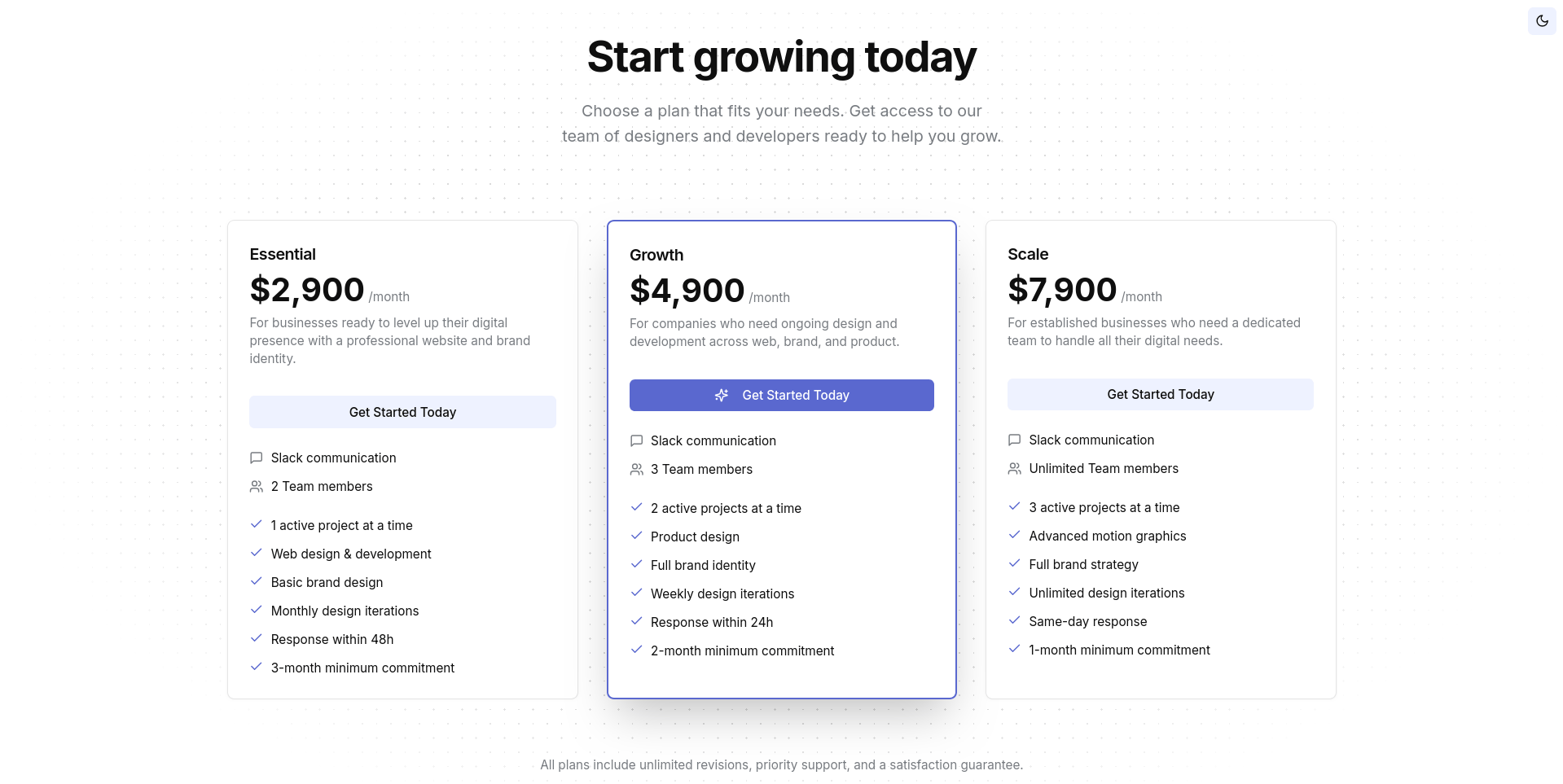Click the $7,900 Scale price
Screen dimensions: 1563x784
1062,290
